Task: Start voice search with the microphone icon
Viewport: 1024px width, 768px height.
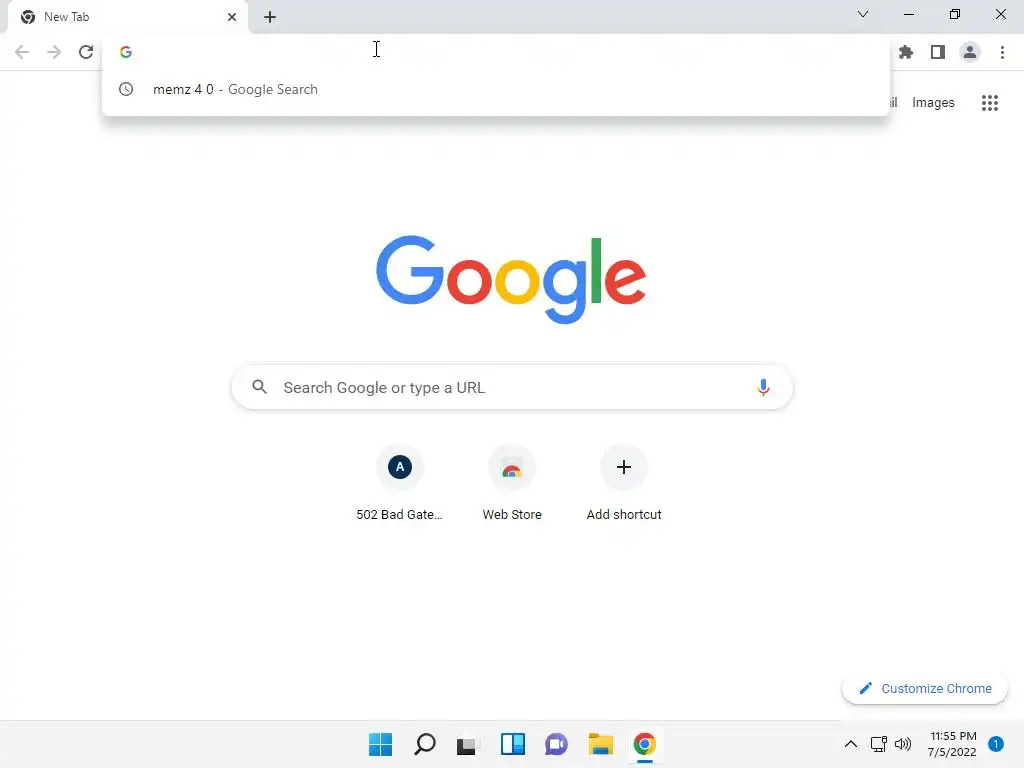Action: 763,387
